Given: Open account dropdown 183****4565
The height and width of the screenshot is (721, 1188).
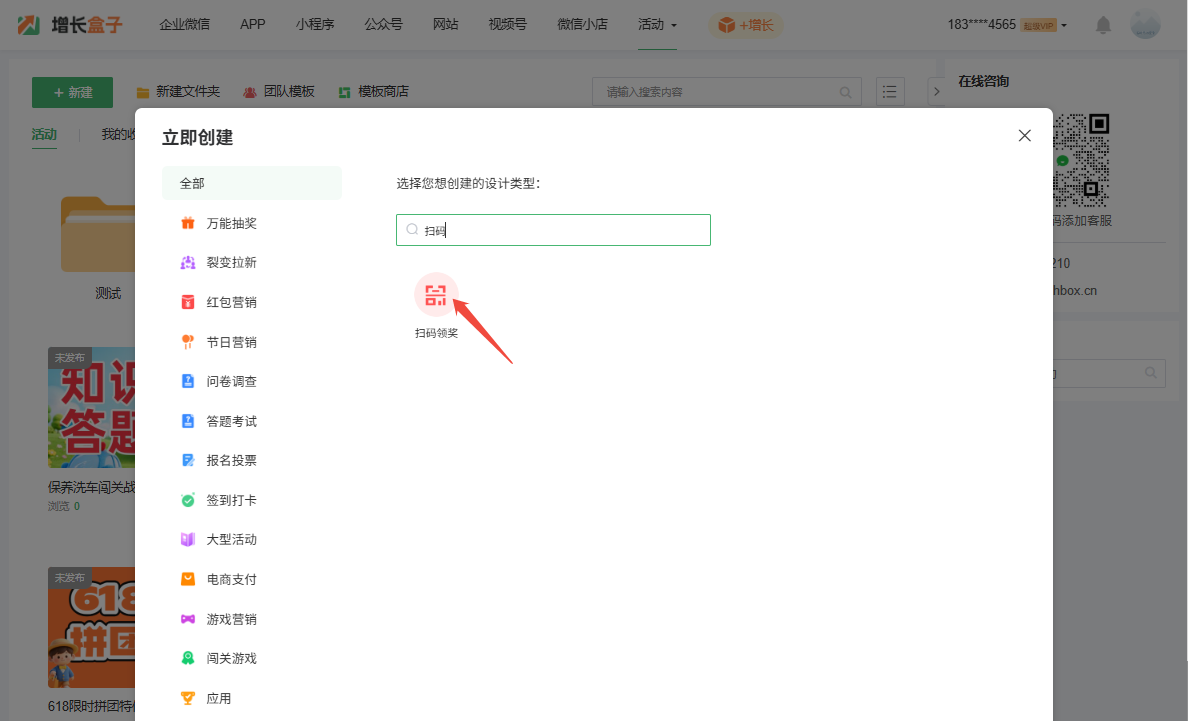Looking at the screenshot, I should tap(1006, 25).
